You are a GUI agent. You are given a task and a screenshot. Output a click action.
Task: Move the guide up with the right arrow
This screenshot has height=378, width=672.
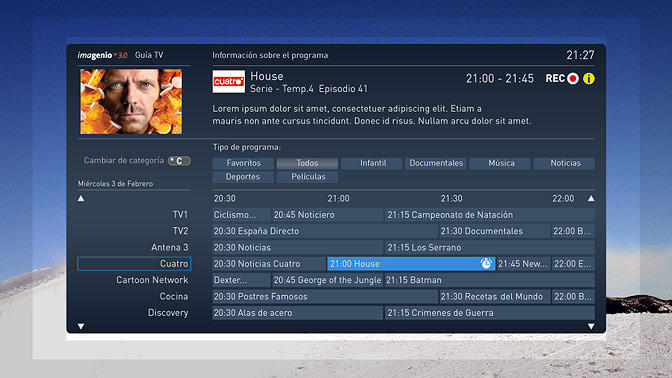(591, 198)
